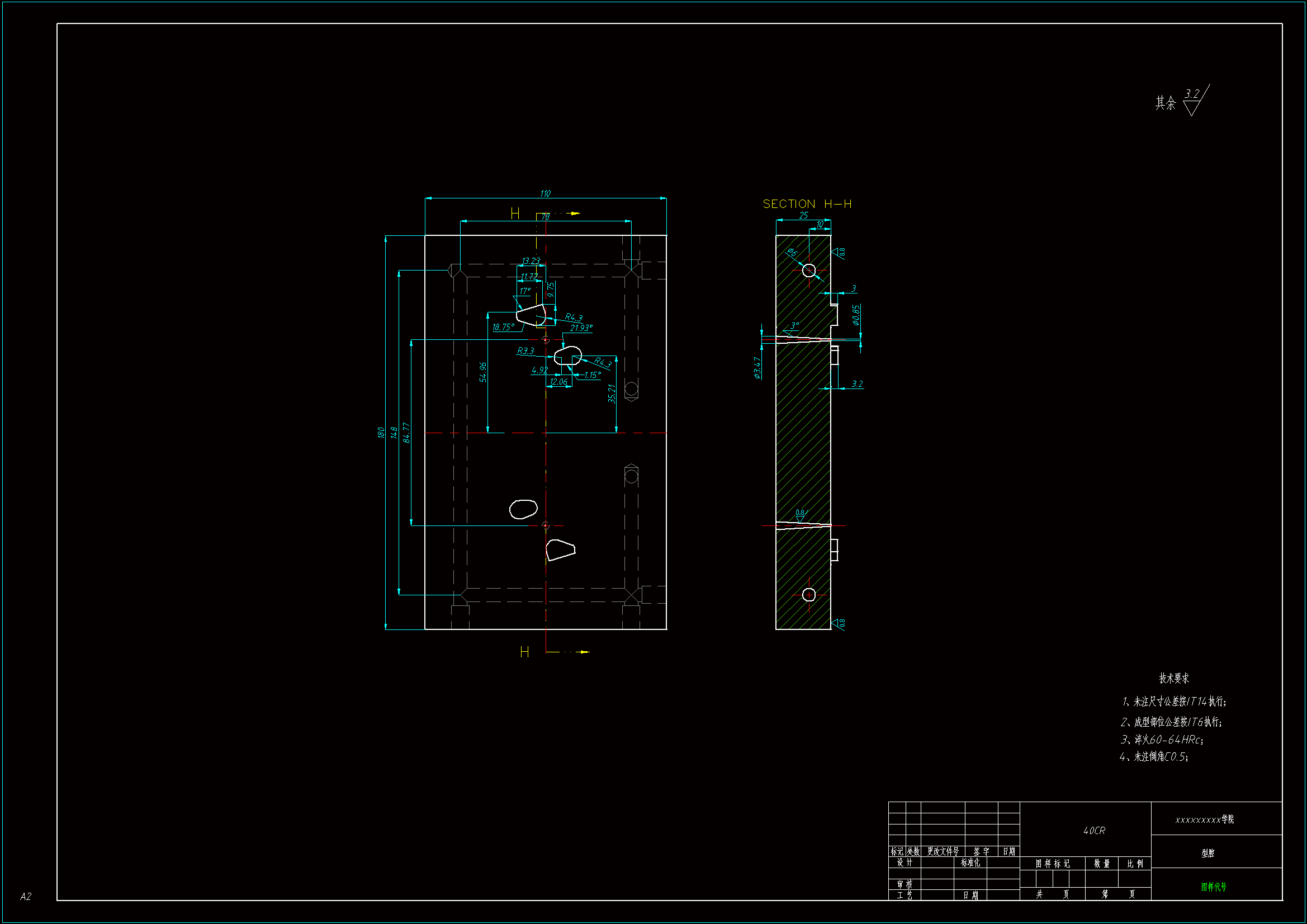Click the A2 sheet size label
Screen dimensions: 1307x924
26,896
